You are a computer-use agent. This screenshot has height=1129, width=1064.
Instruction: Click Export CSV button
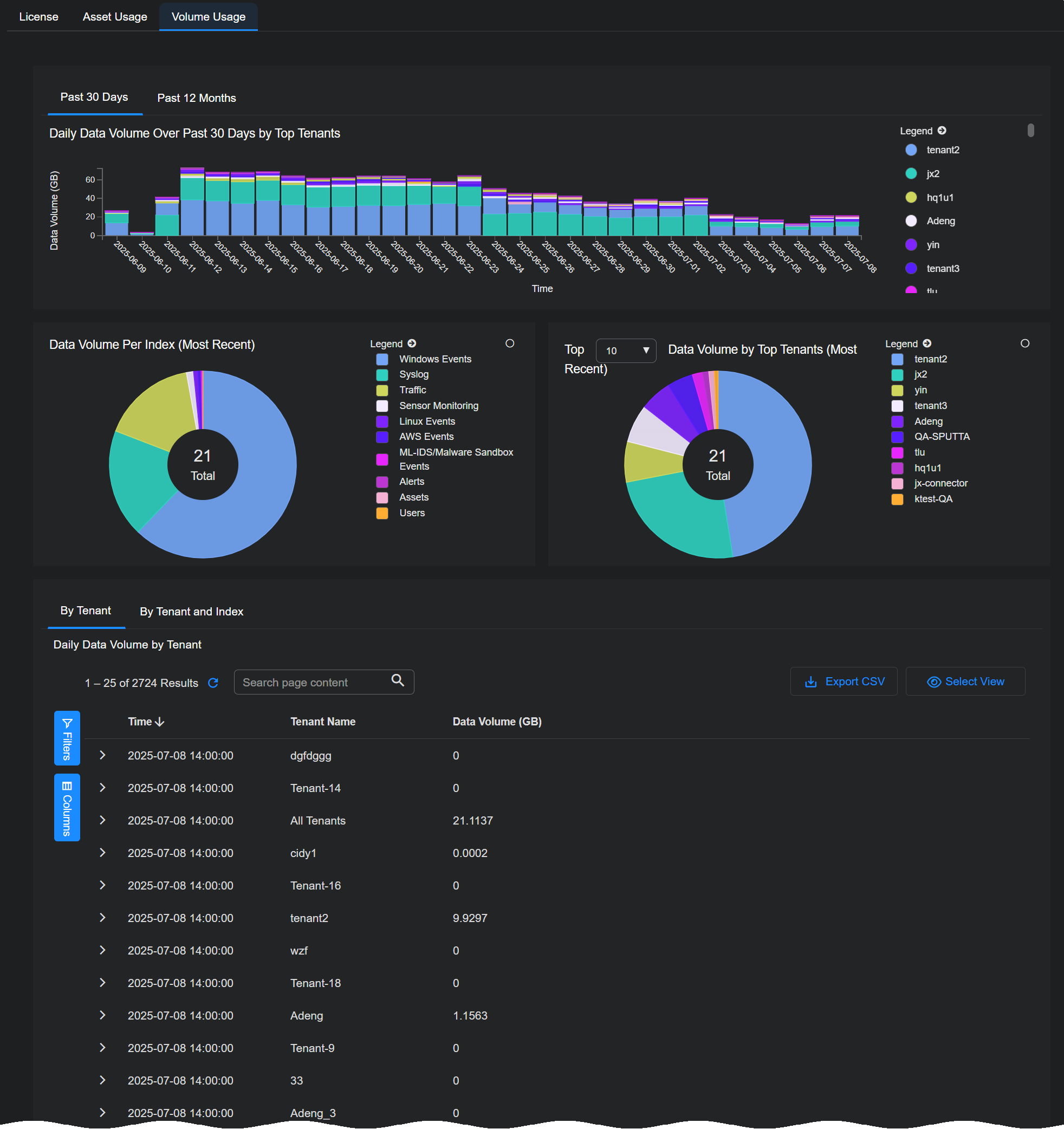click(x=844, y=682)
